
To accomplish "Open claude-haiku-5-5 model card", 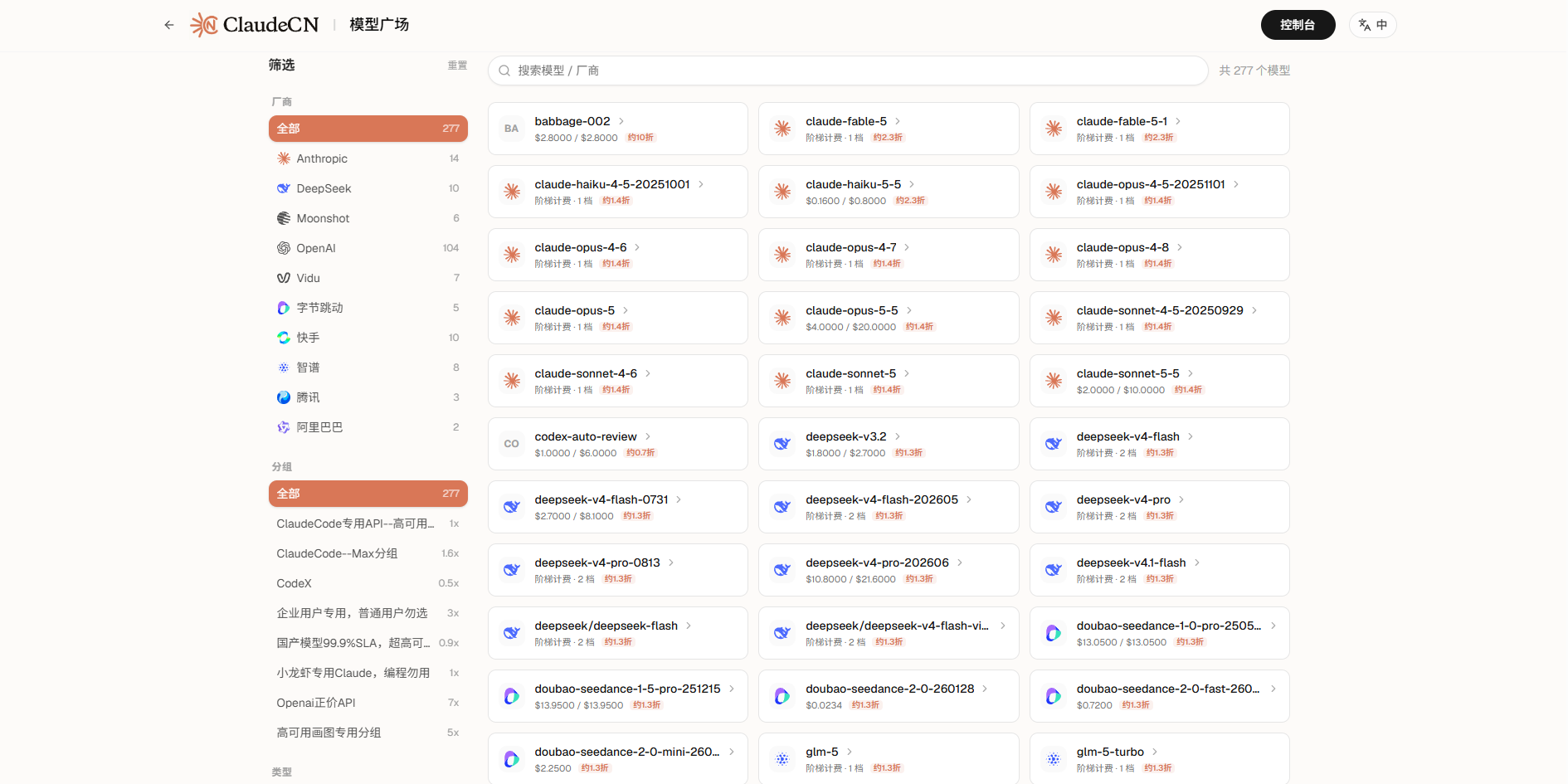I will [x=889, y=192].
